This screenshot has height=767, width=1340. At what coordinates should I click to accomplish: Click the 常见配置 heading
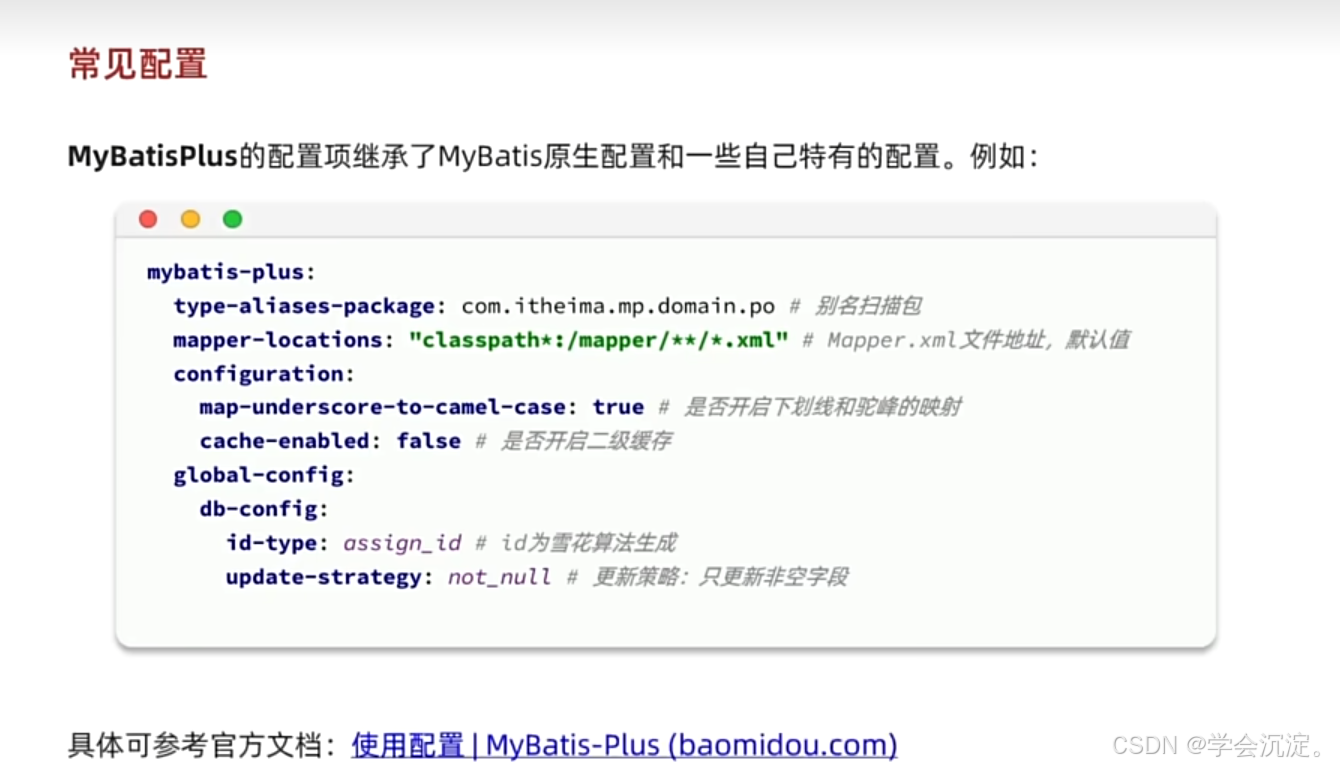pyautogui.click(x=138, y=63)
